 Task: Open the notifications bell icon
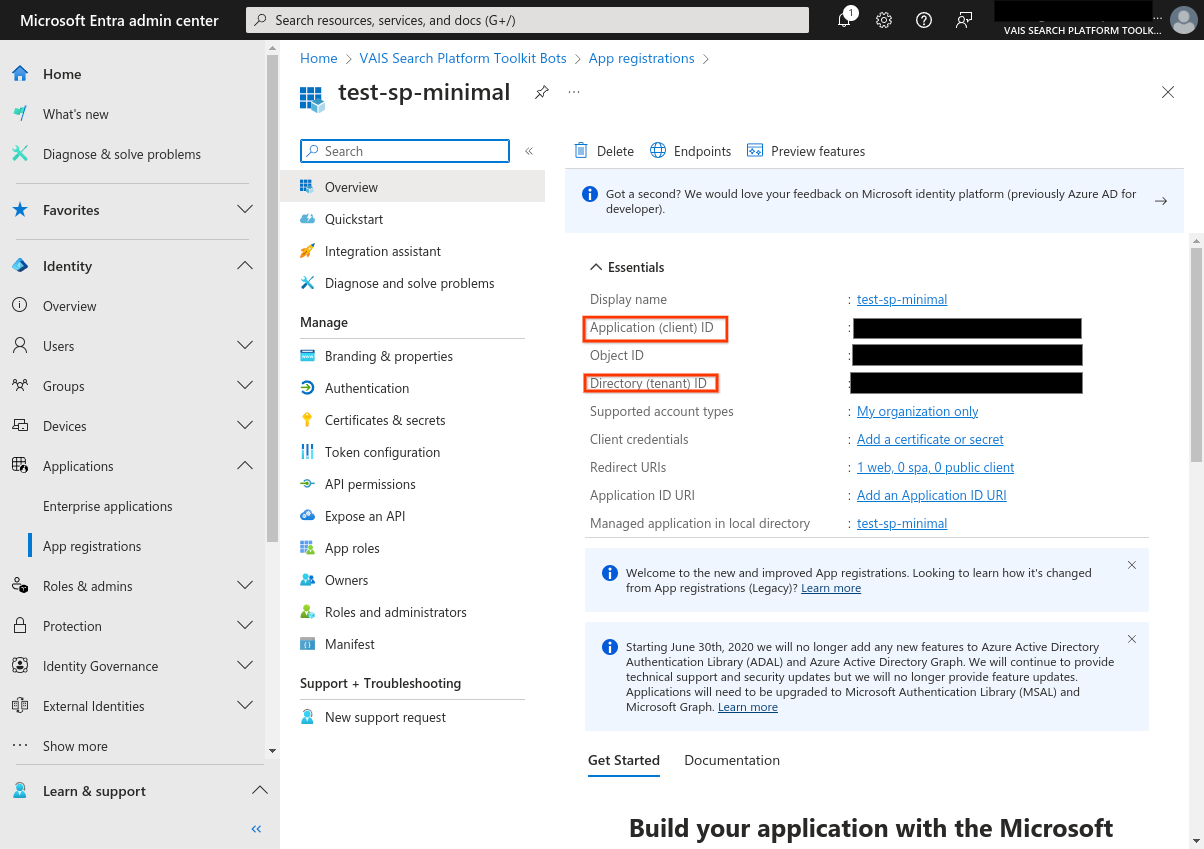(x=845, y=20)
